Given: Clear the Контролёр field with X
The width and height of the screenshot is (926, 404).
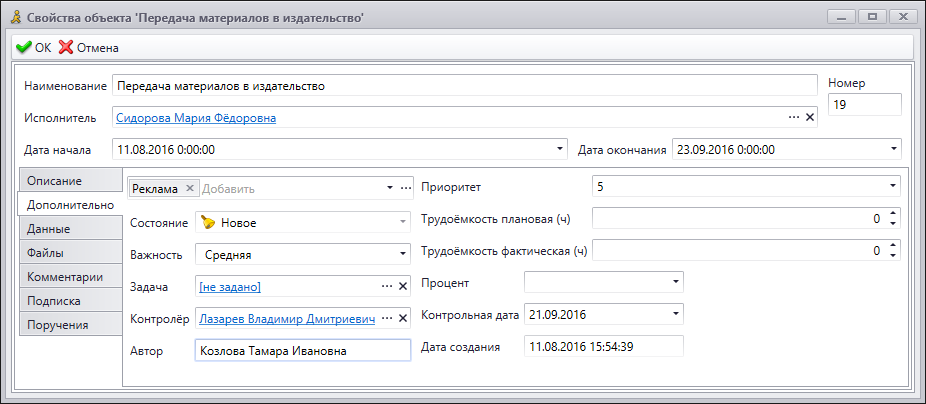Looking at the screenshot, I should (403, 318).
